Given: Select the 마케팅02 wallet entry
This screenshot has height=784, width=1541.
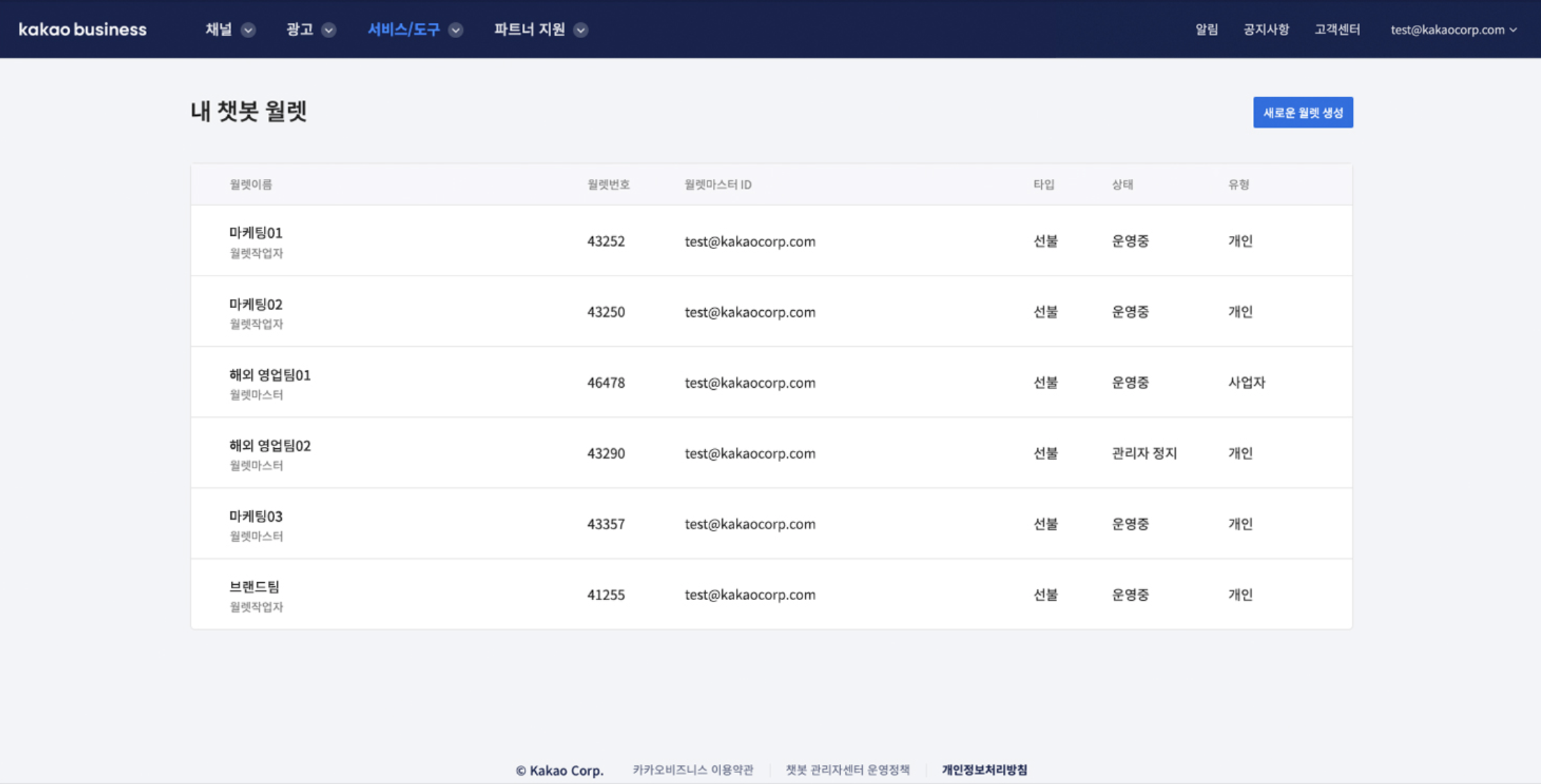Looking at the screenshot, I should 255,305.
